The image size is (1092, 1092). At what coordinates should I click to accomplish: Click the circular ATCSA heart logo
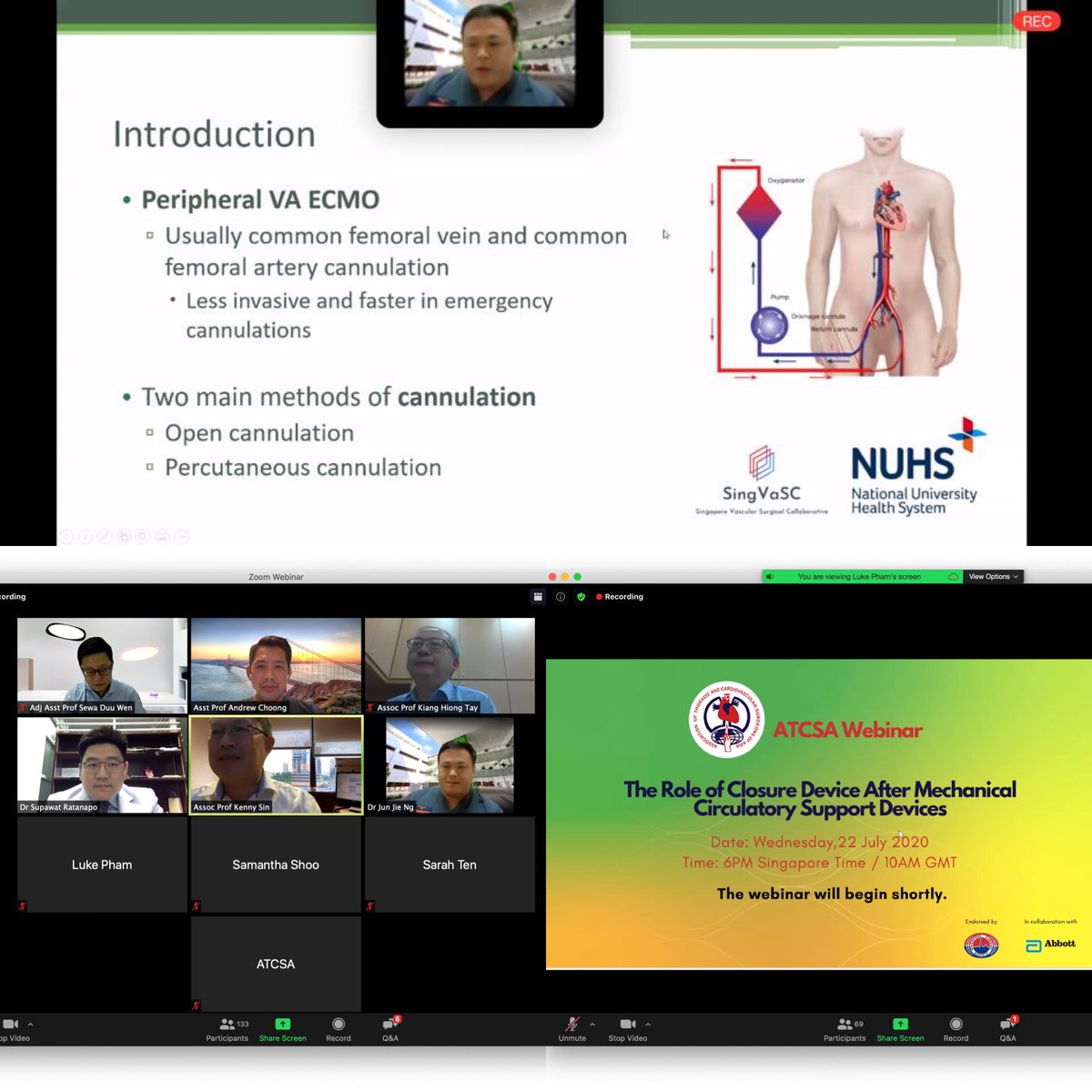726,720
